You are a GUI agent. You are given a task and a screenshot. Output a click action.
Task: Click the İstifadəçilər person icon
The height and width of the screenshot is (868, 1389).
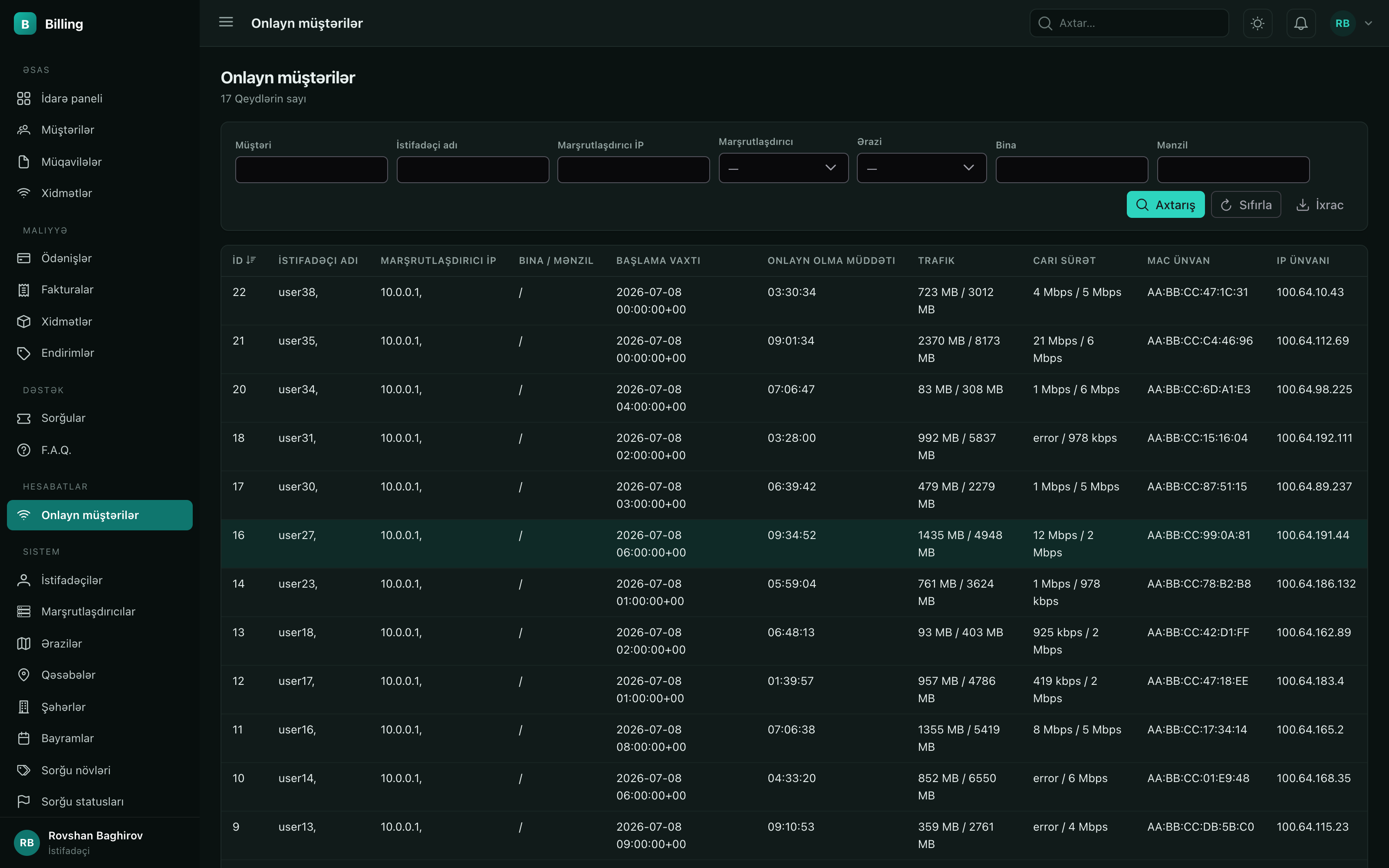click(x=23, y=580)
